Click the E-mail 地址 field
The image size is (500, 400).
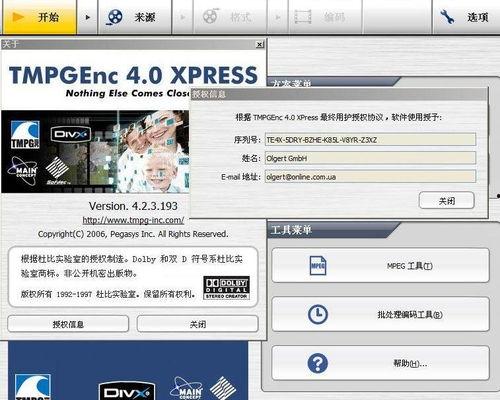point(370,177)
